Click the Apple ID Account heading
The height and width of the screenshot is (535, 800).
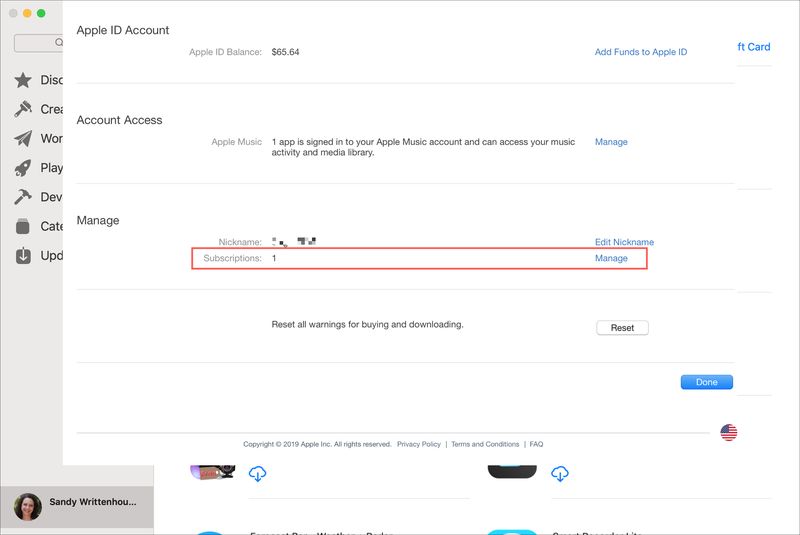click(x=122, y=30)
